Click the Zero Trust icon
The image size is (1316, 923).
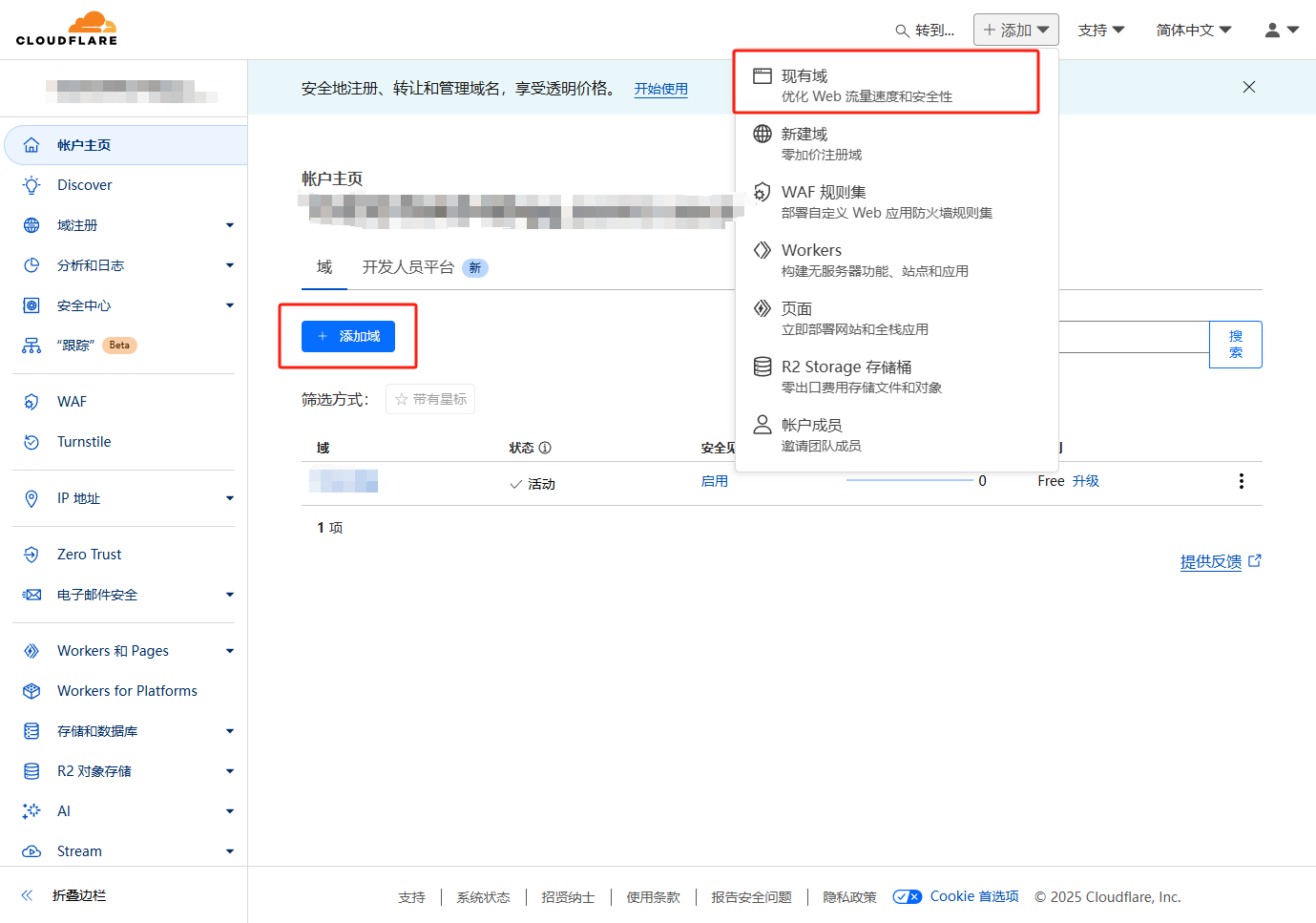[31, 555]
